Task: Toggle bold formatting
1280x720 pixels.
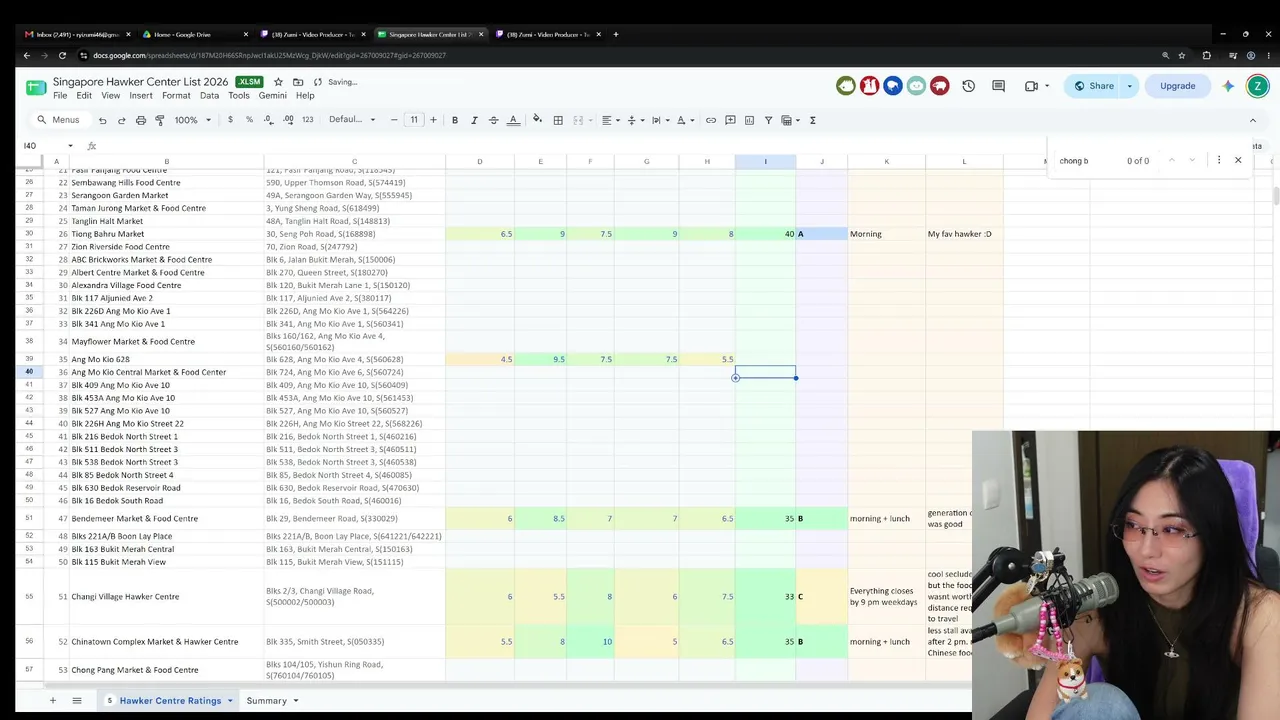Action: 454,120
